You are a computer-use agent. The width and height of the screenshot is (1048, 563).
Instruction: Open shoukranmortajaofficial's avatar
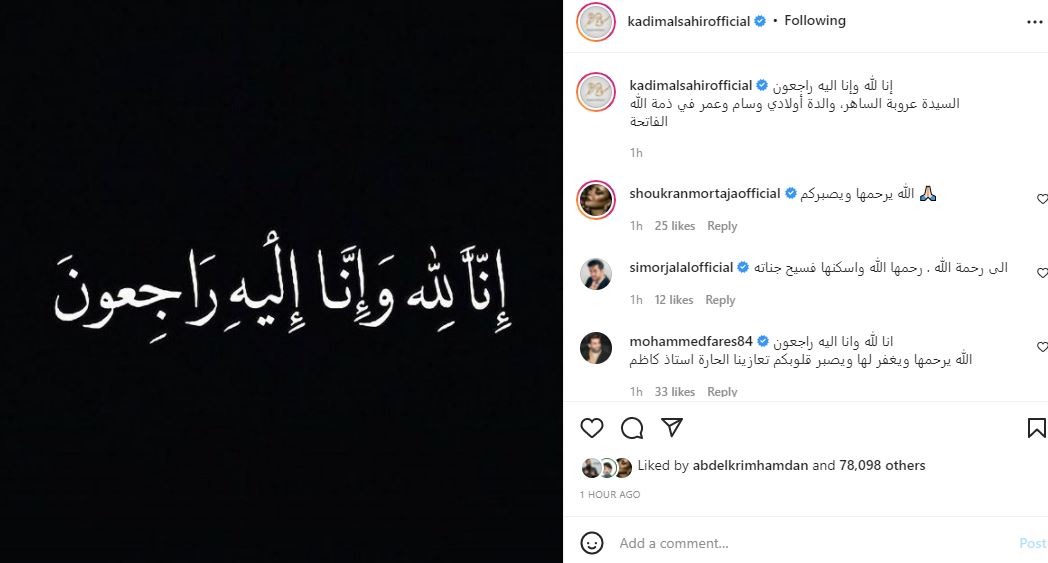tap(596, 199)
